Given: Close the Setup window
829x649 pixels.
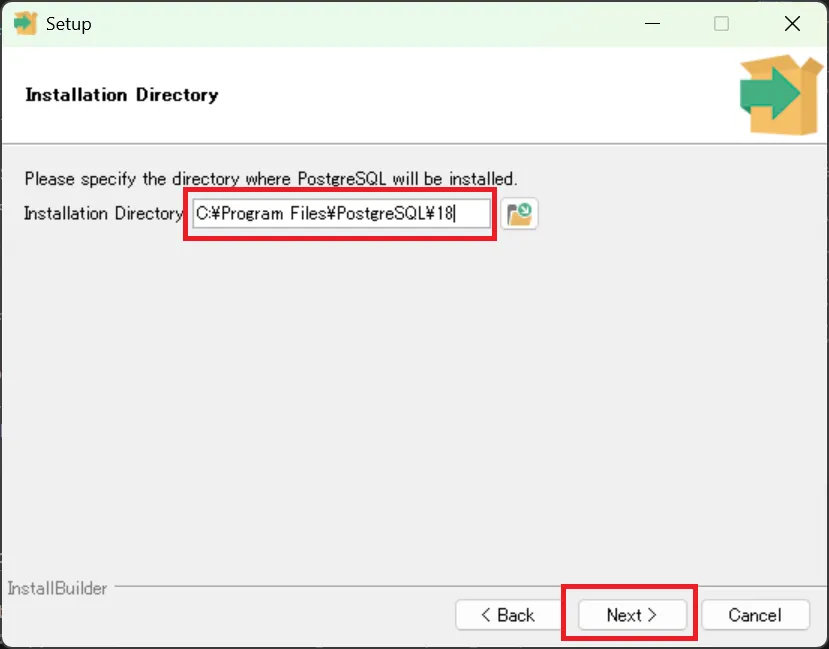Looking at the screenshot, I should tap(792, 23).
